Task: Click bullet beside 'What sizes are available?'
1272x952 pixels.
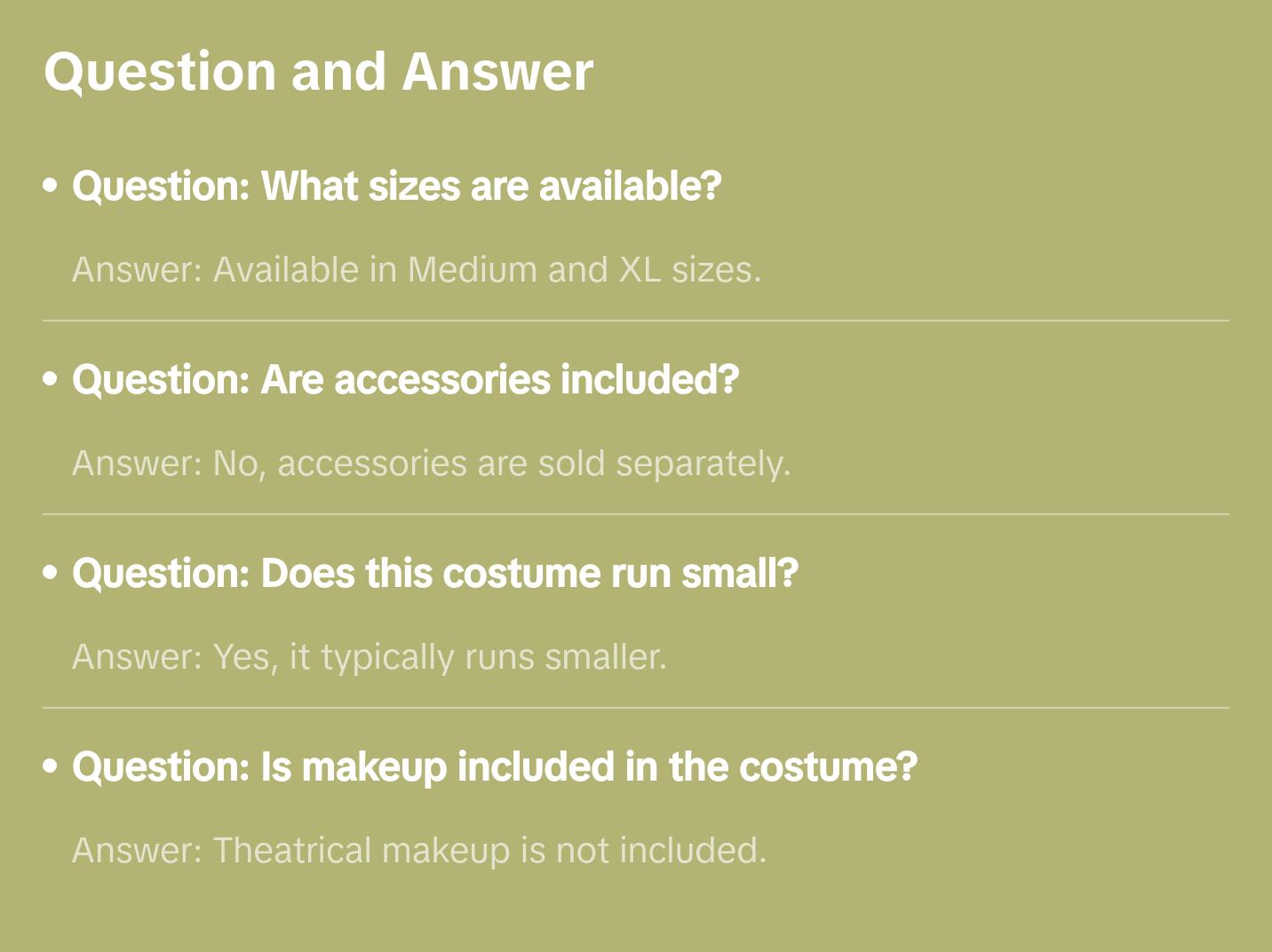Action: [51, 186]
